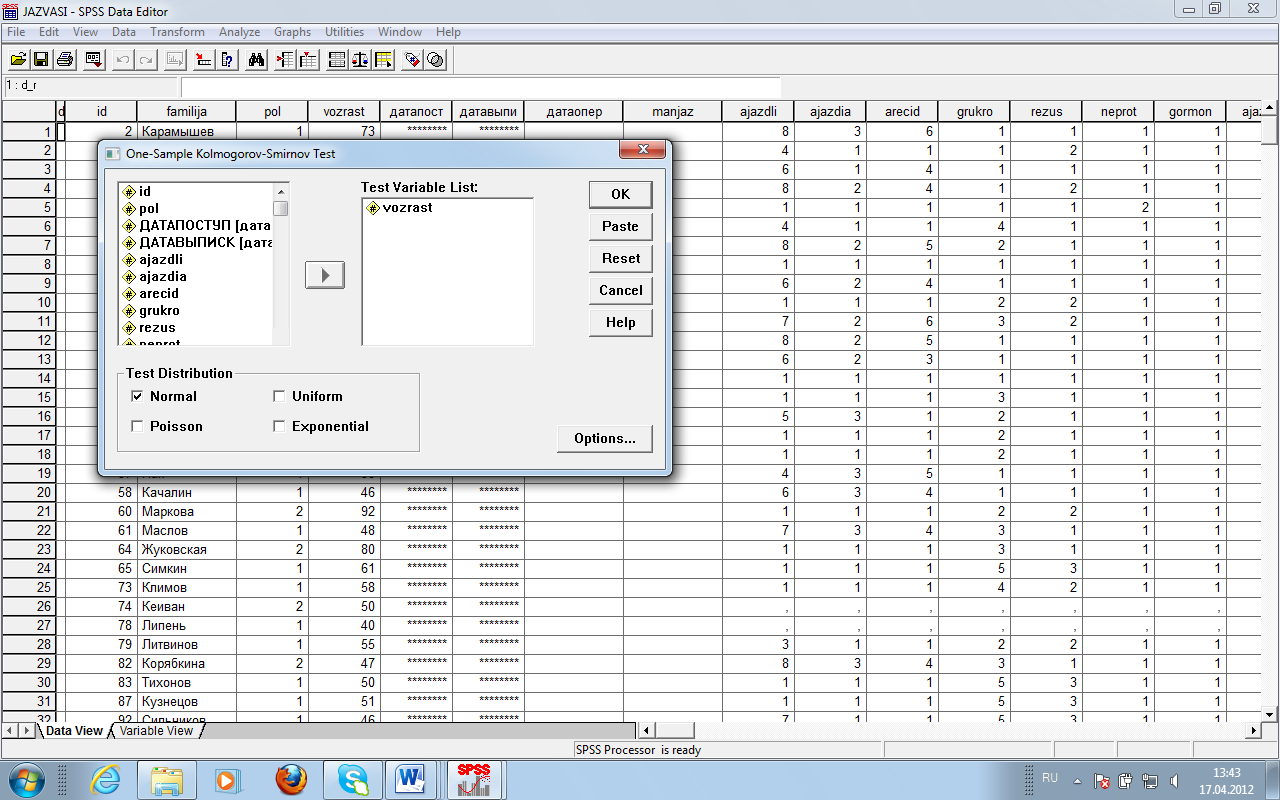This screenshot has height=800, width=1280.
Task: Click the Go to Case toolbar icon
Action: click(203, 59)
